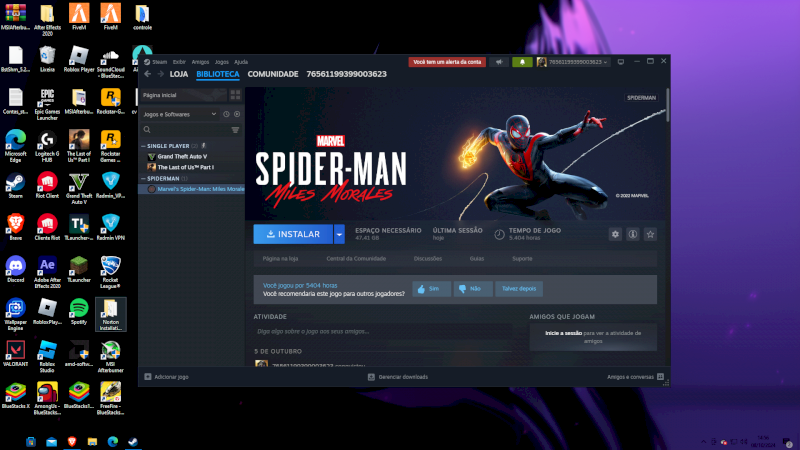This screenshot has width=800, height=450.
Task: Open the Amigos menu
Action: point(200,62)
